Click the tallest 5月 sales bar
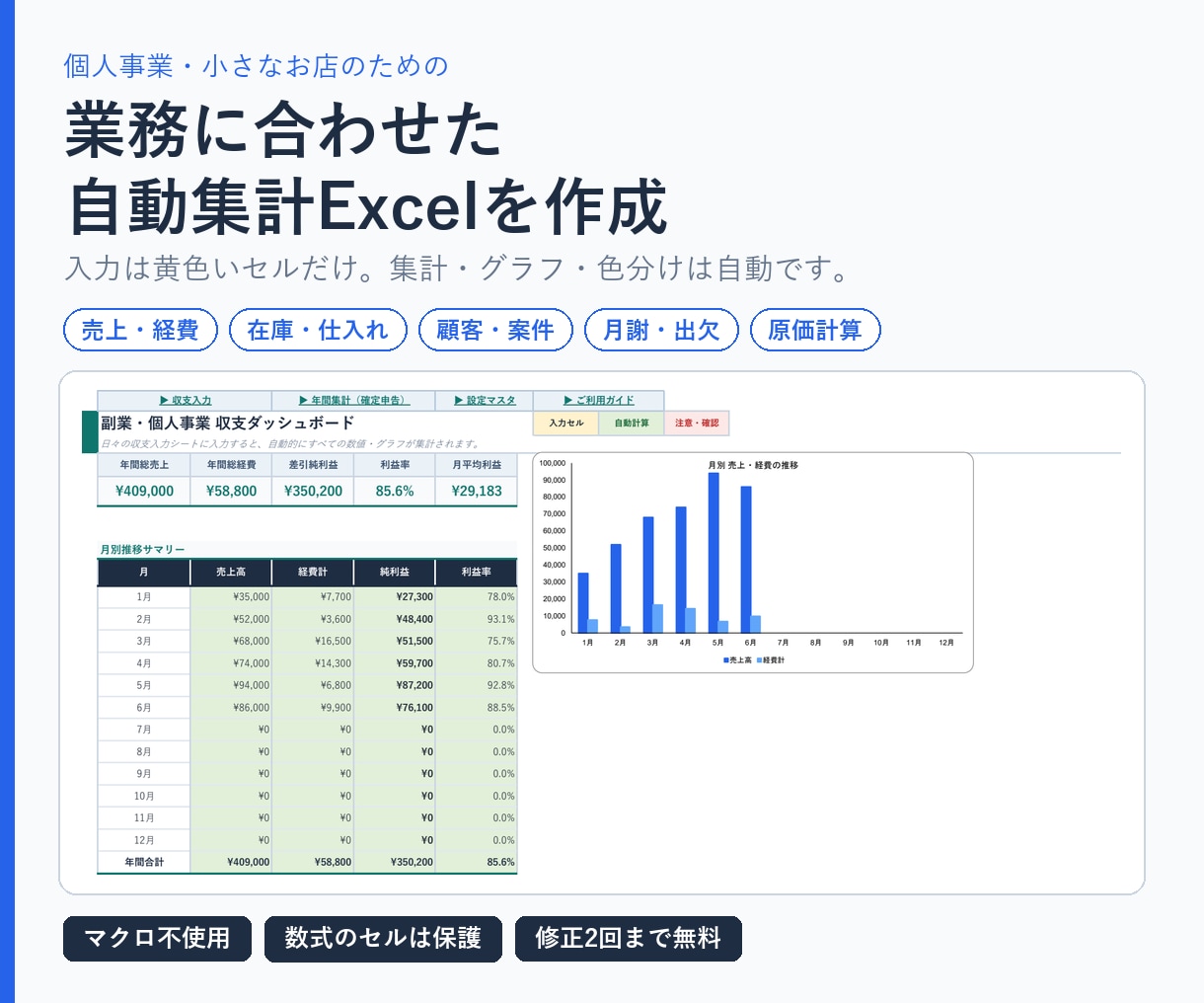 pos(714,553)
